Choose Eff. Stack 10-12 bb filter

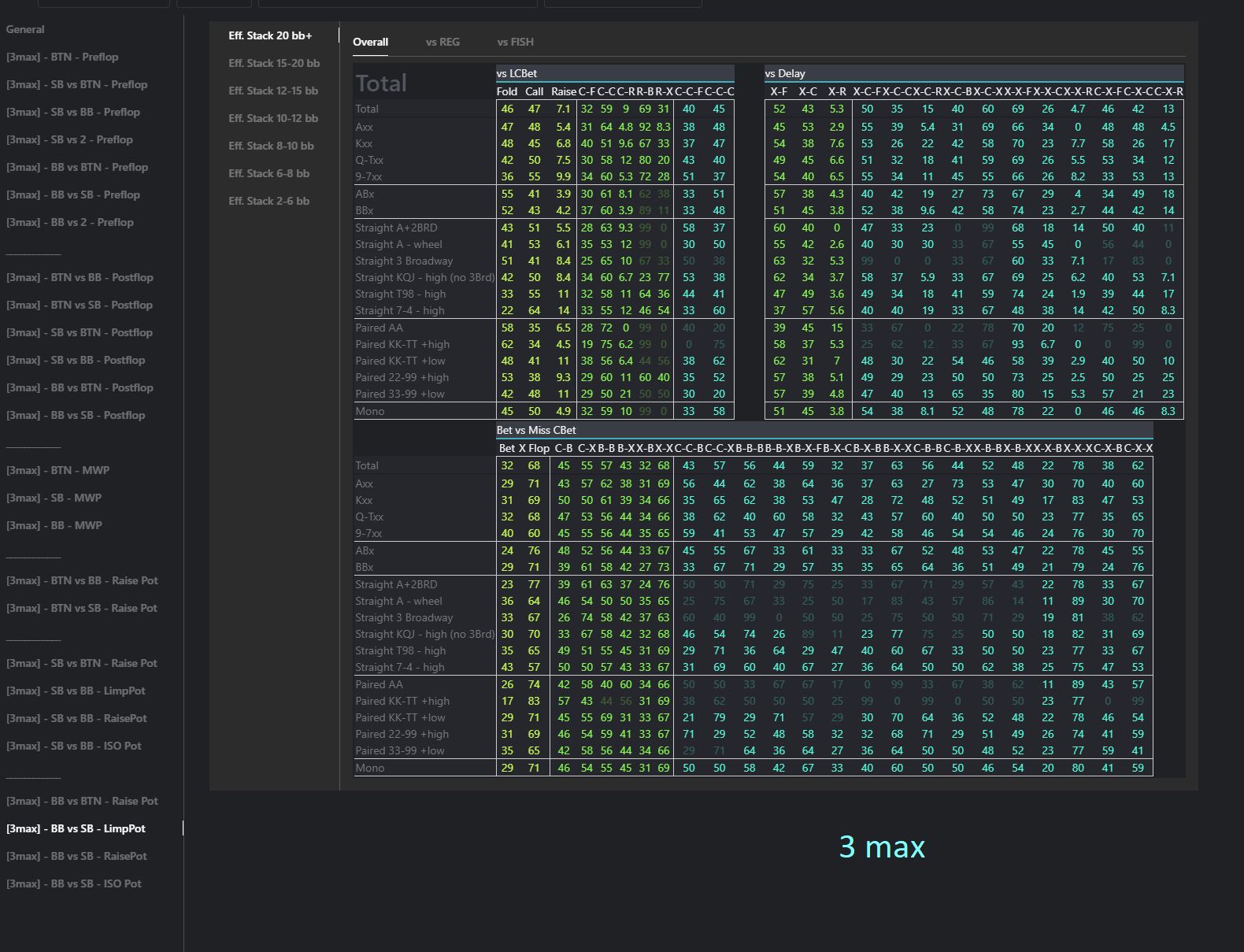(x=273, y=118)
